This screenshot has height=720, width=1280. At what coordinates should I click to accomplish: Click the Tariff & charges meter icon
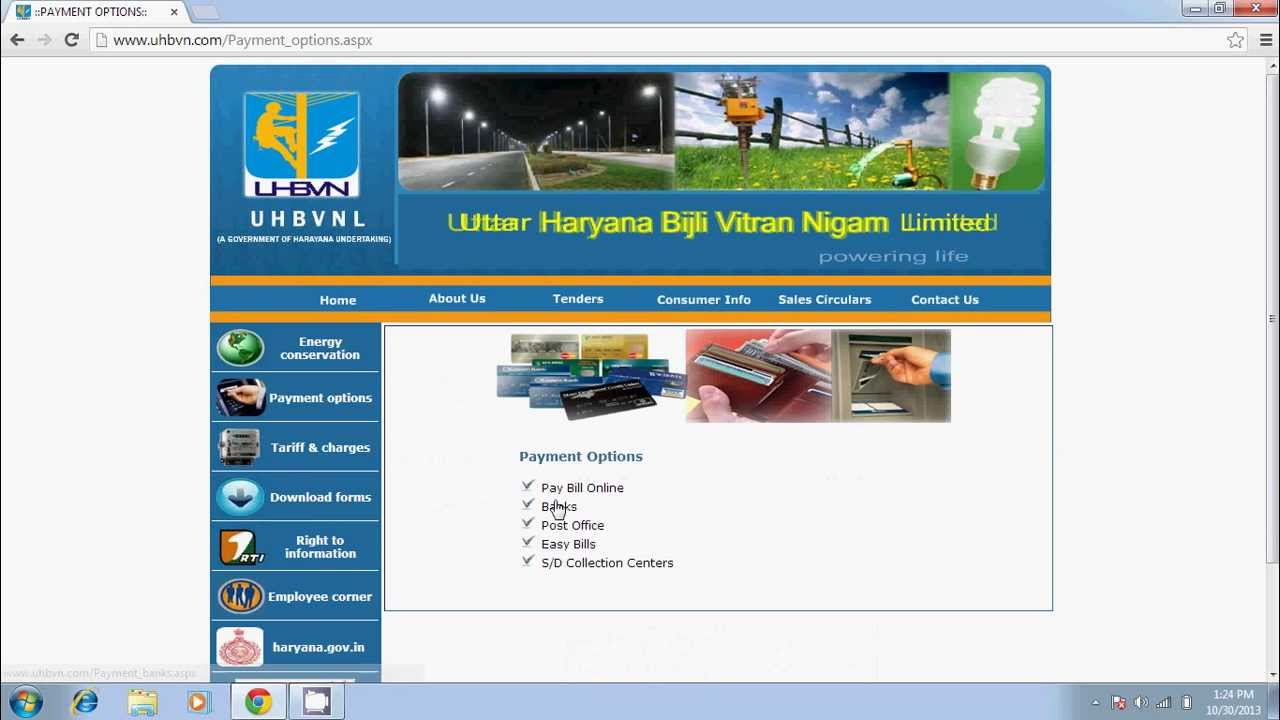coord(240,447)
